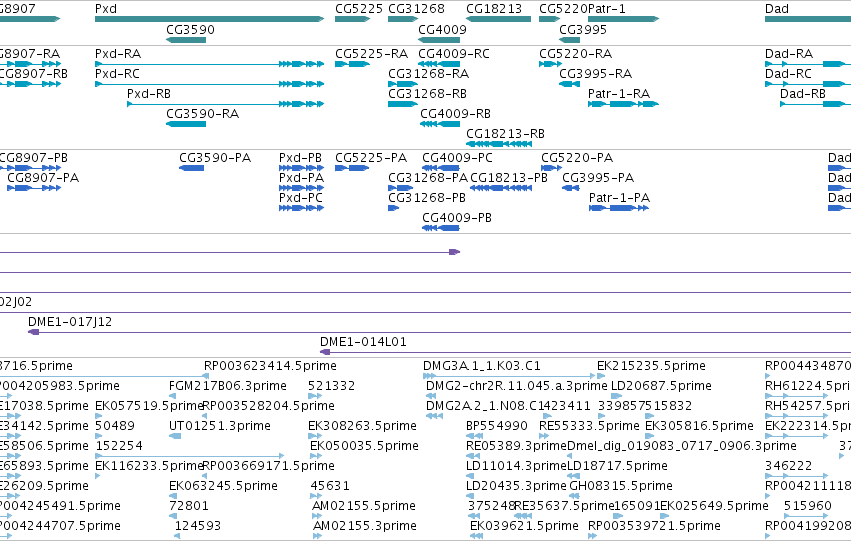Click the CG5220-RA transcript label
Screen dimensions: 851x541
[x=575, y=54]
